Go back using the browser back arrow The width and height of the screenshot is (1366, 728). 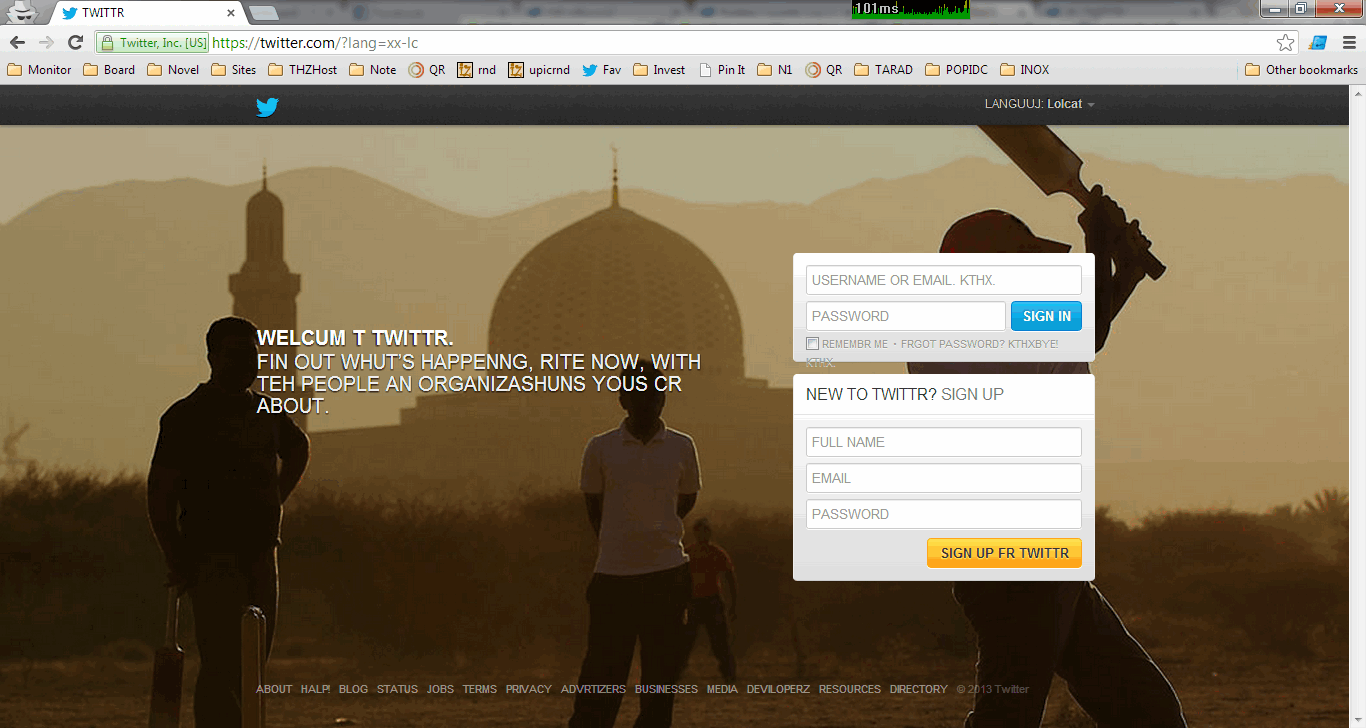[x=17, y=42]
